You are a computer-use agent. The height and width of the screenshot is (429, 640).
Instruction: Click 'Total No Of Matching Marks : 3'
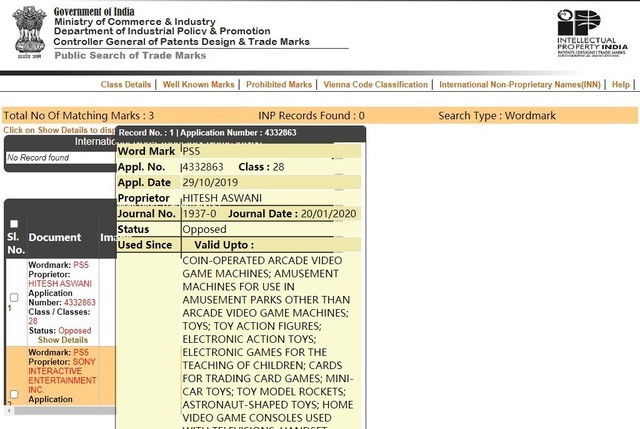coord(79,116)
